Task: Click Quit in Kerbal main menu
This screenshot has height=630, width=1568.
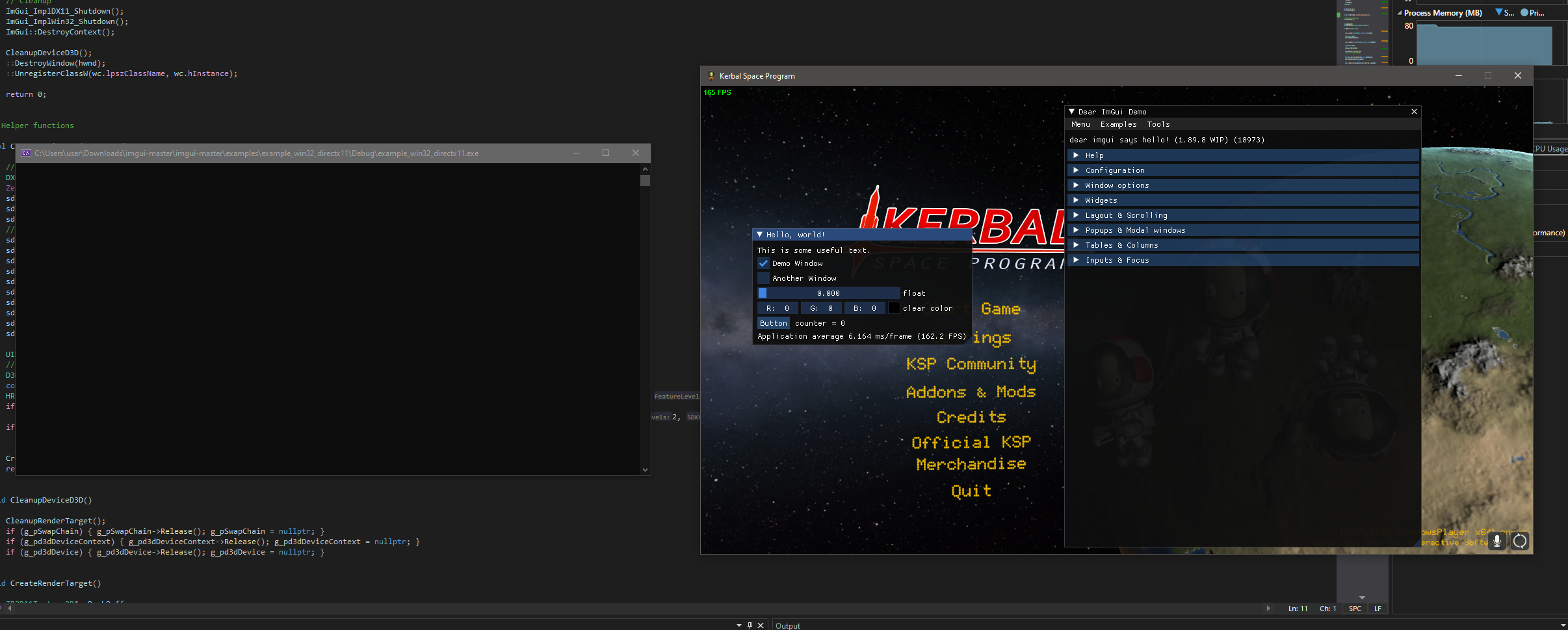Action: pos(971,491)
